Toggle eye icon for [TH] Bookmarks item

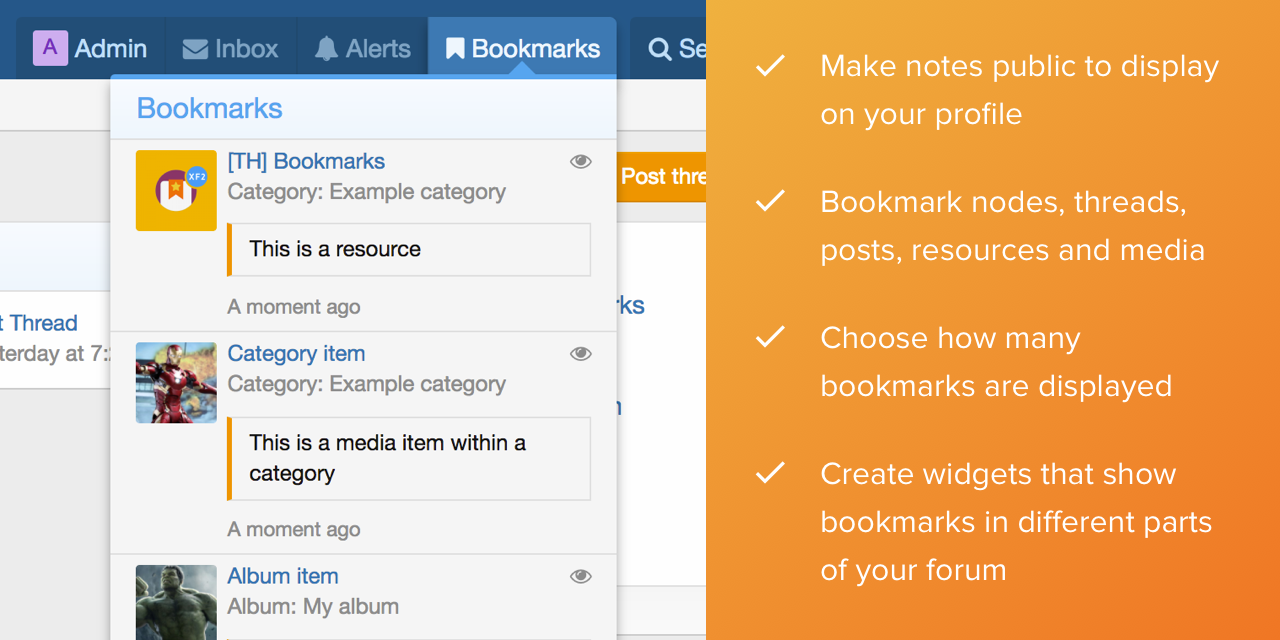[580, 162]
